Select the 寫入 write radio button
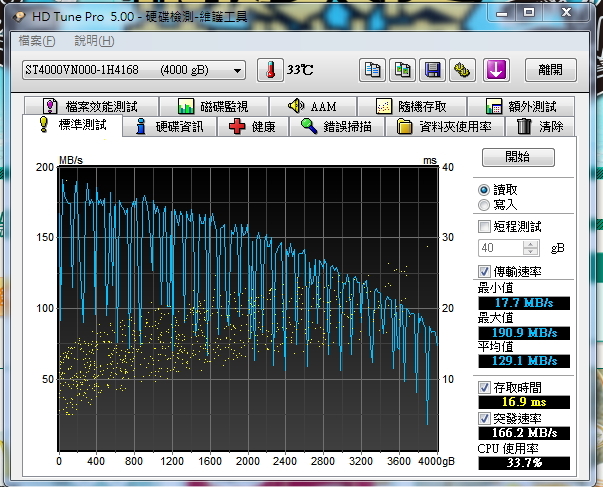The image size is (603, 487). pos(485,204)
